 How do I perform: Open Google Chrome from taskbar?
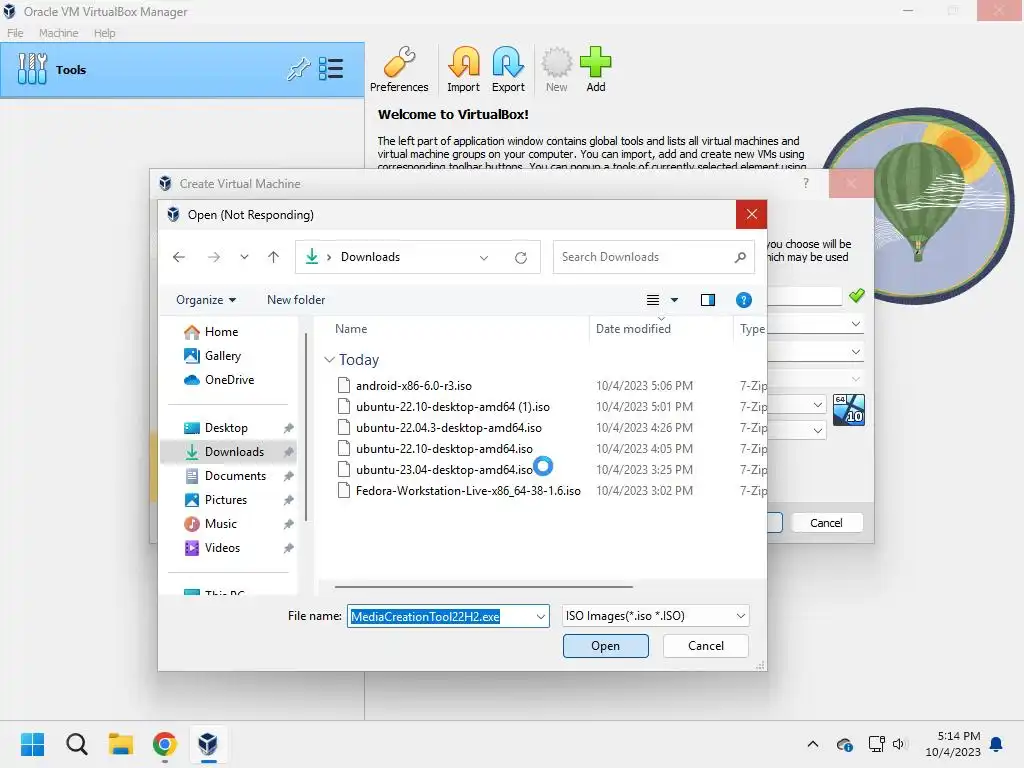coord(165,744)
